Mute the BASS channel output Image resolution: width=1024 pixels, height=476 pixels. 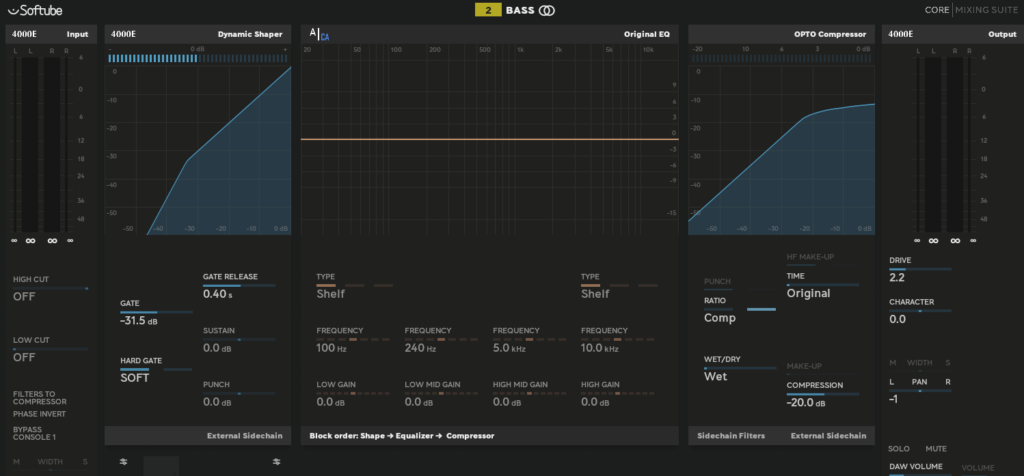[x=936, y=450]
